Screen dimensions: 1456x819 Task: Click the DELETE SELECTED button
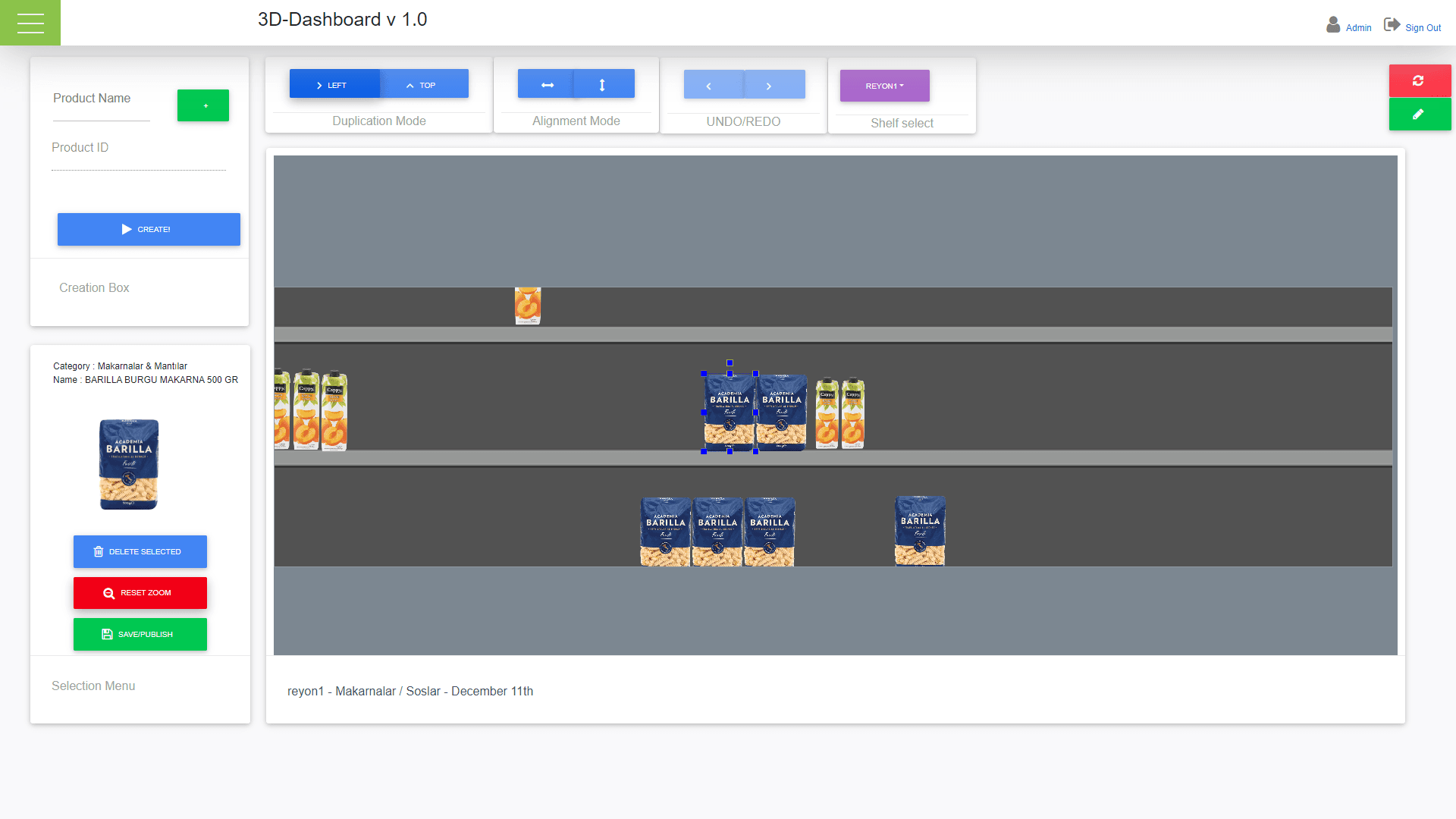140,551
